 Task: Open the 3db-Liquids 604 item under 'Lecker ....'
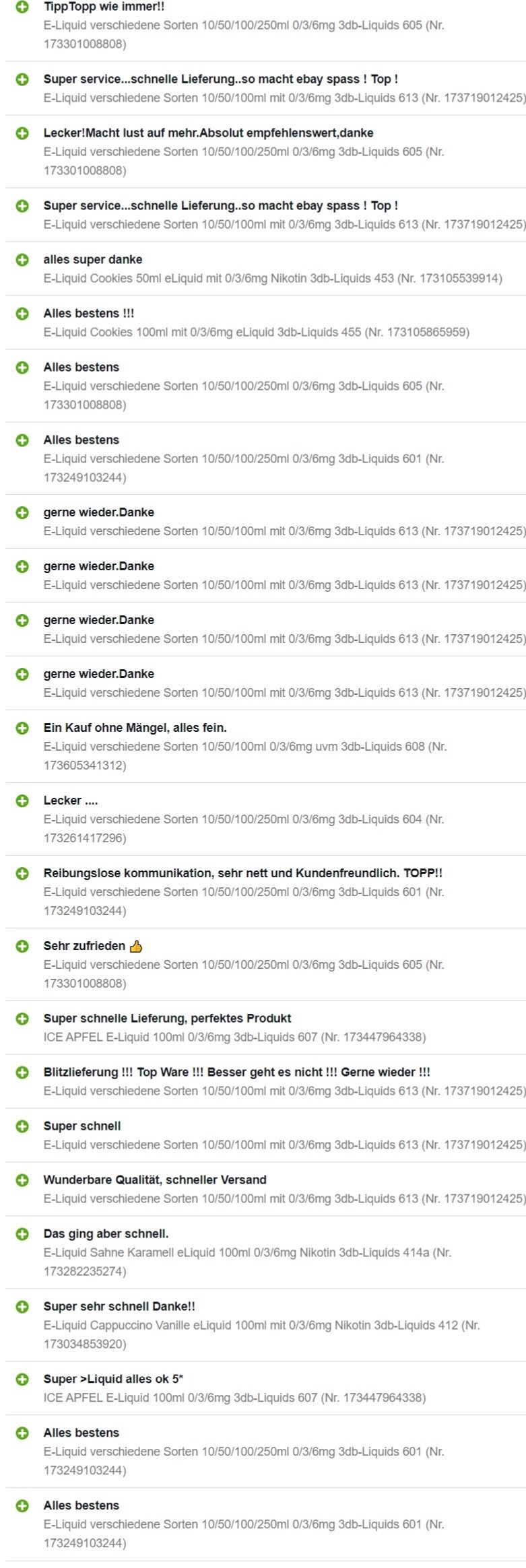[x=244, y=828]
